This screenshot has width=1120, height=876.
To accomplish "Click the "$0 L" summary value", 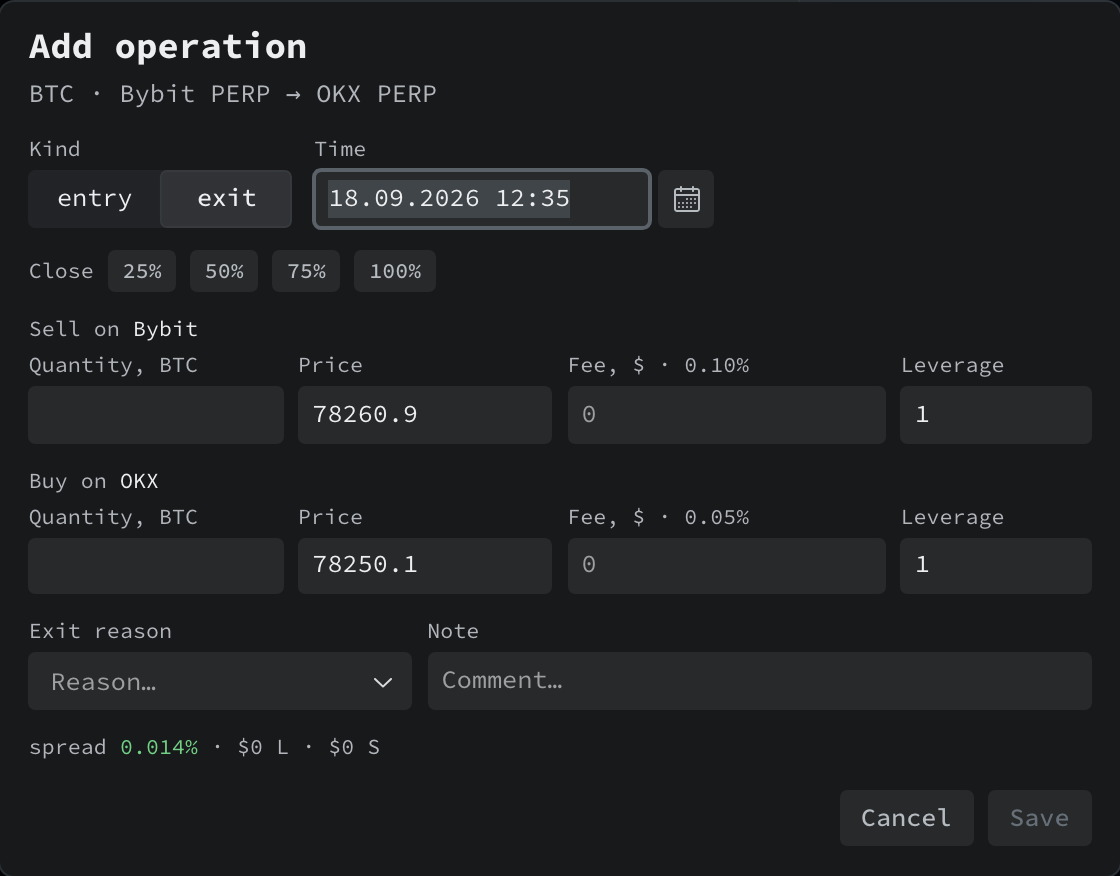I will point(263,747).
